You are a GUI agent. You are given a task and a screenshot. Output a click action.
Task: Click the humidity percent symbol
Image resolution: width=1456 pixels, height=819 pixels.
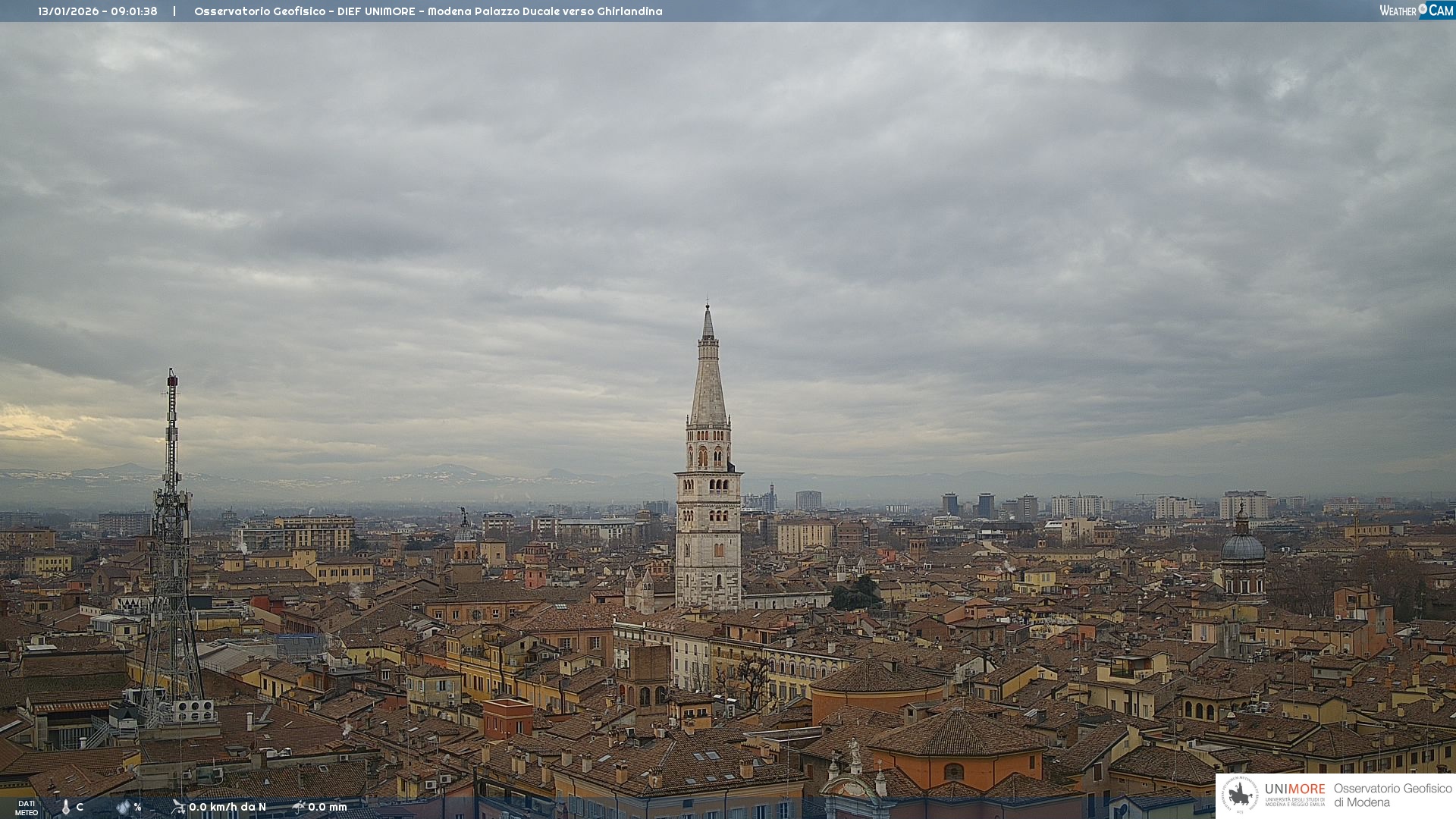pyautogui.click(x=137, y=807)
